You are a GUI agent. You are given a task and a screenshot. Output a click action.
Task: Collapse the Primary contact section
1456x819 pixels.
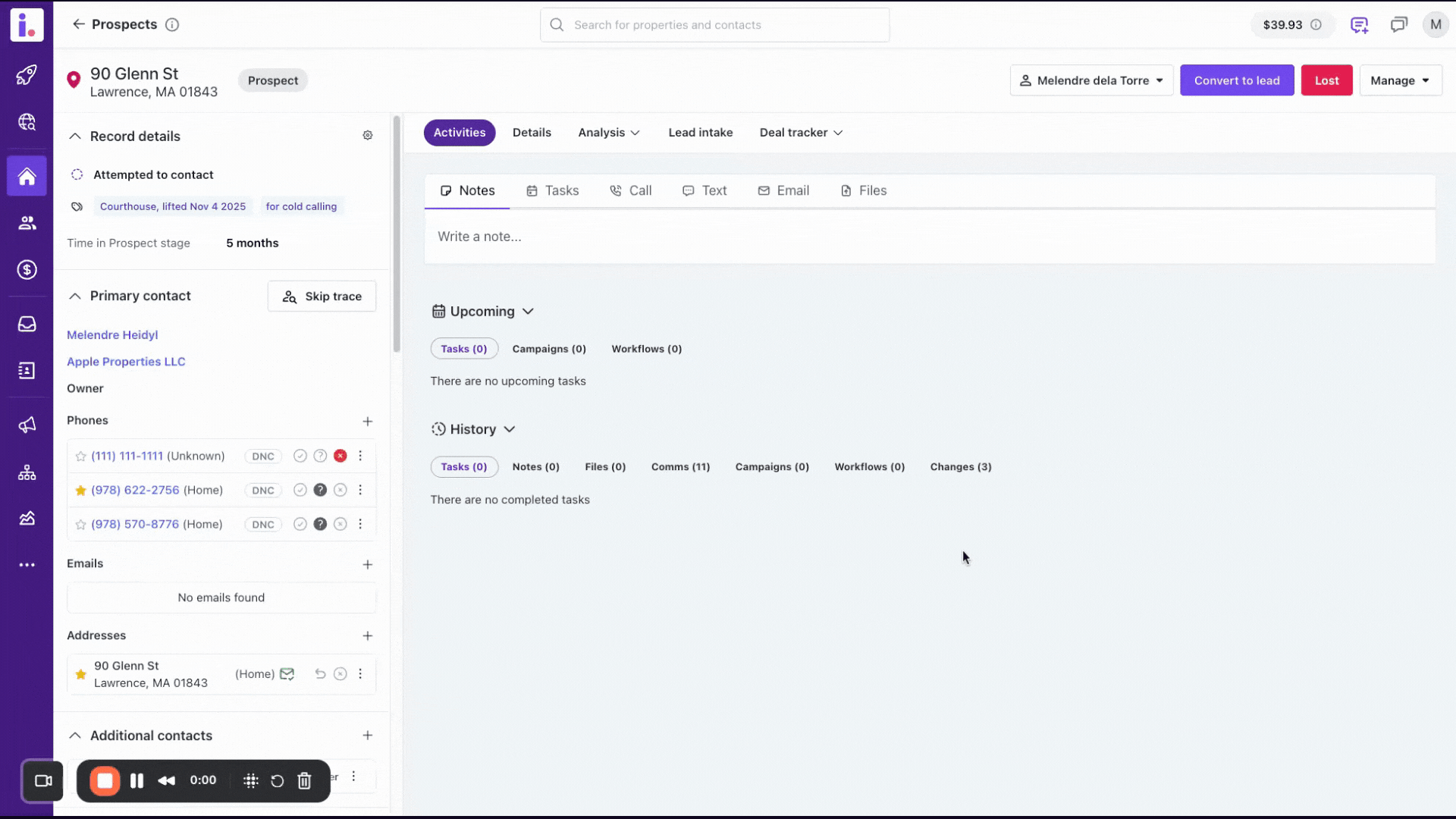[75, 296]
